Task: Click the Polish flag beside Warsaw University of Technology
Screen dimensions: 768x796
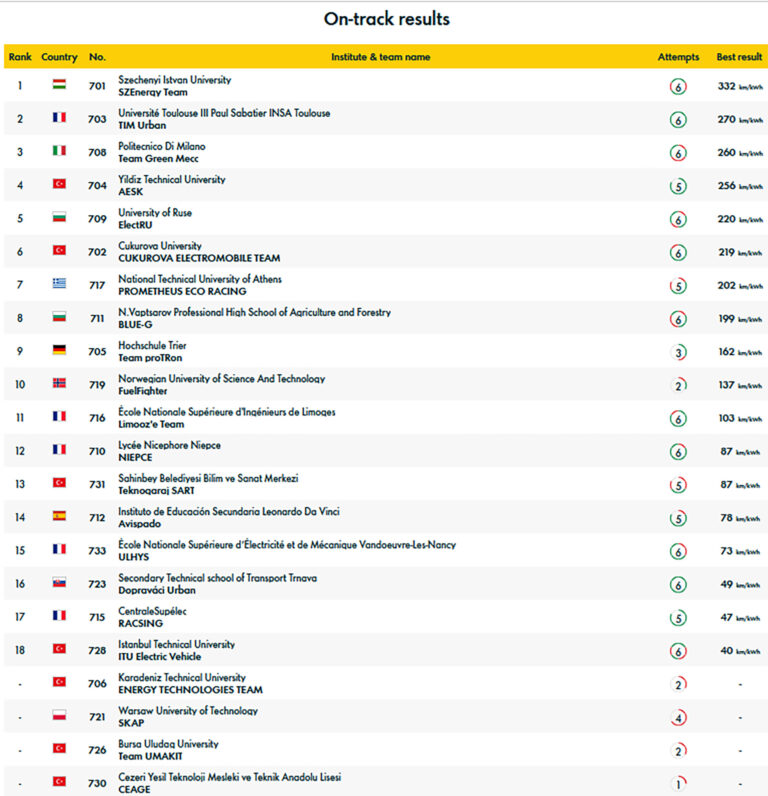Action: 59,716
